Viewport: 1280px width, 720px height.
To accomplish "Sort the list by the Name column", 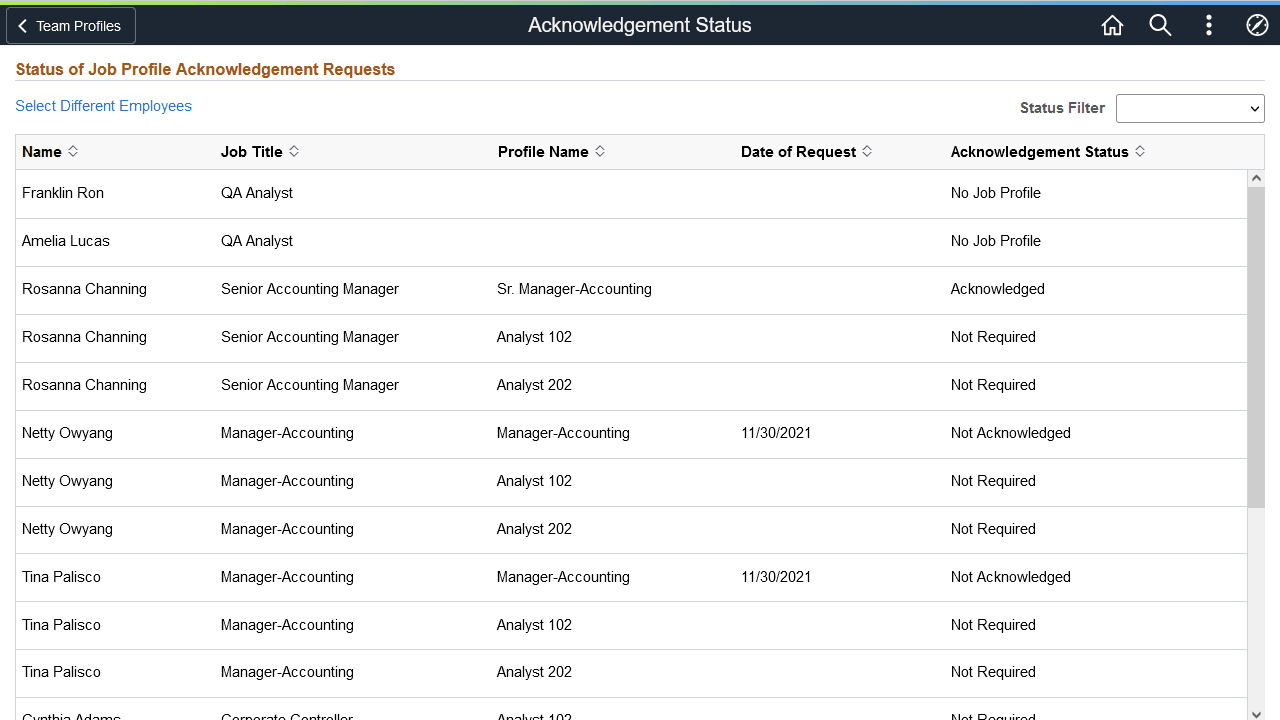I will point(72,151).
